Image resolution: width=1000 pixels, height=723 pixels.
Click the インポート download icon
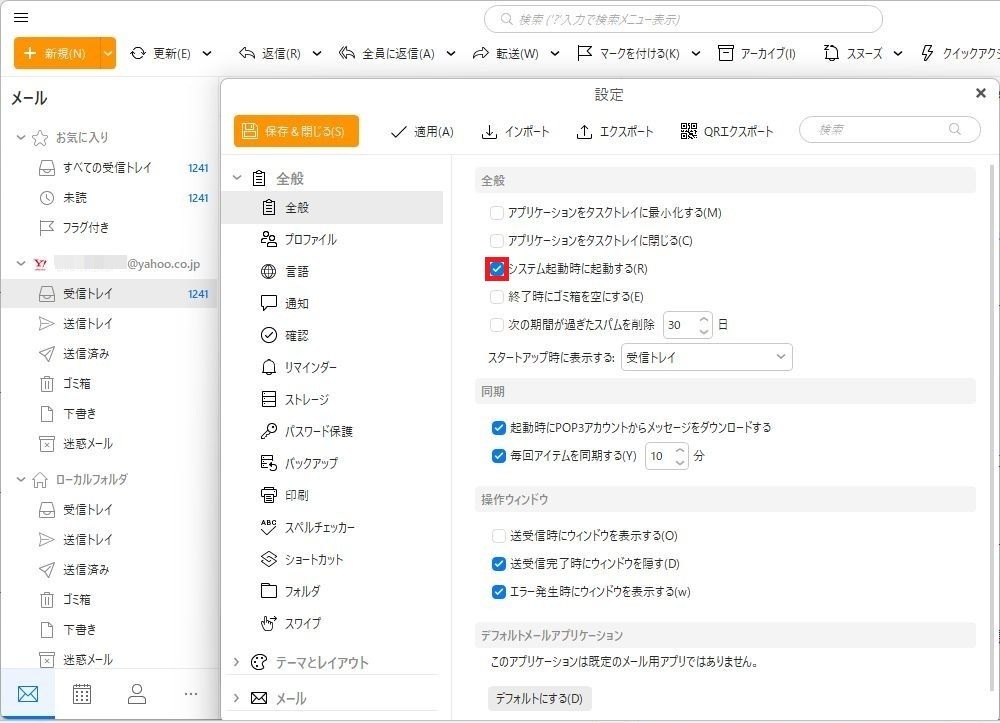point(490,132)
